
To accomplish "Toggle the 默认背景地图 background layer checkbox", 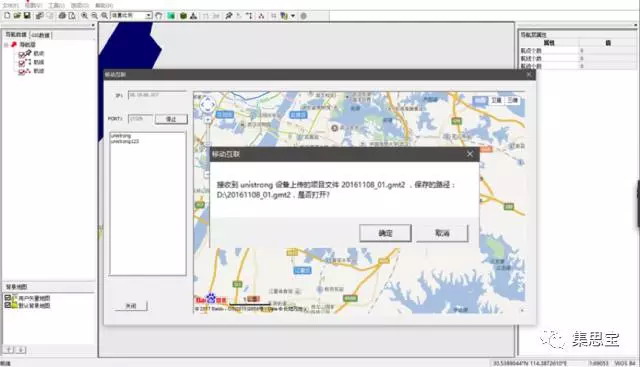I will click(7, 305).
